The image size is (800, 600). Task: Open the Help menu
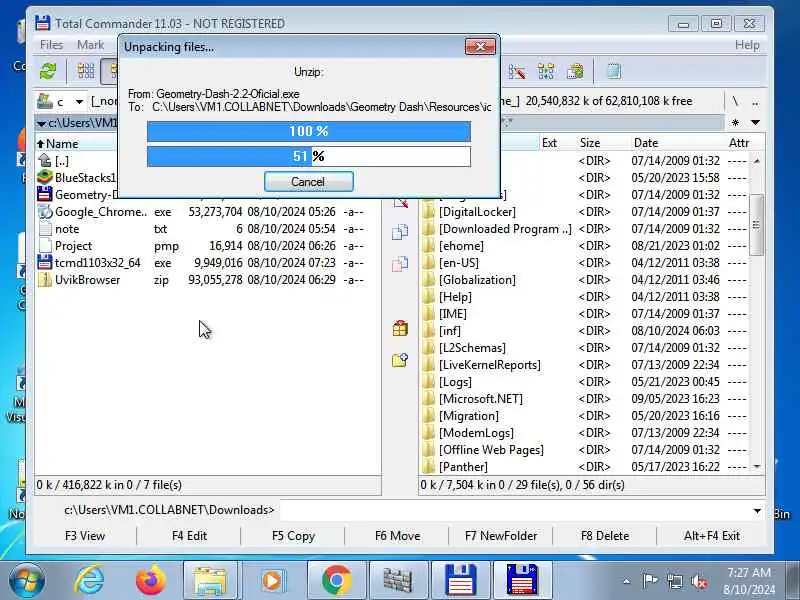(x=747, y=45)
